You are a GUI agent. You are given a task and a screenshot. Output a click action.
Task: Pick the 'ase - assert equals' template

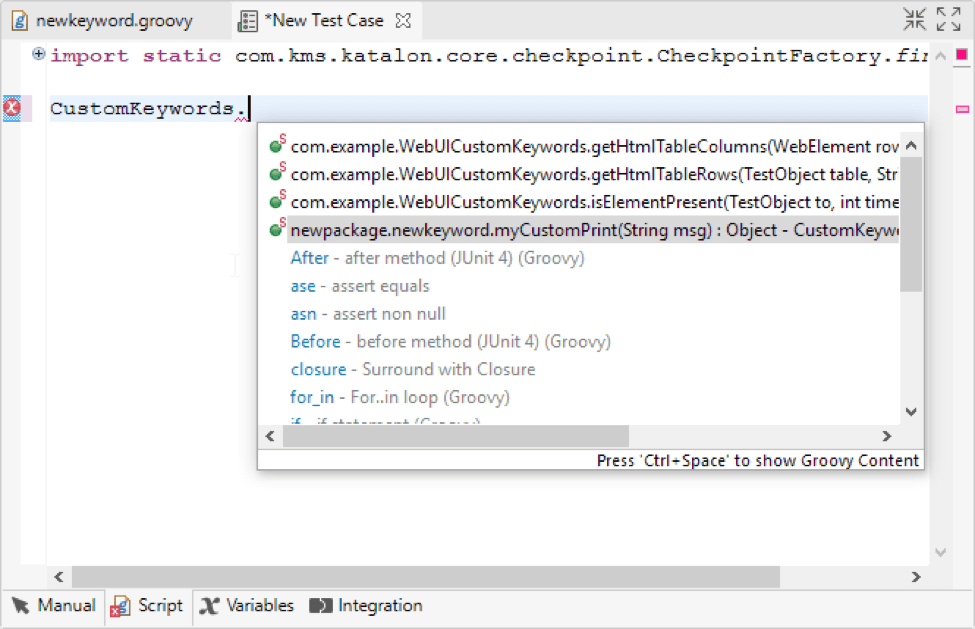(359, 286)
